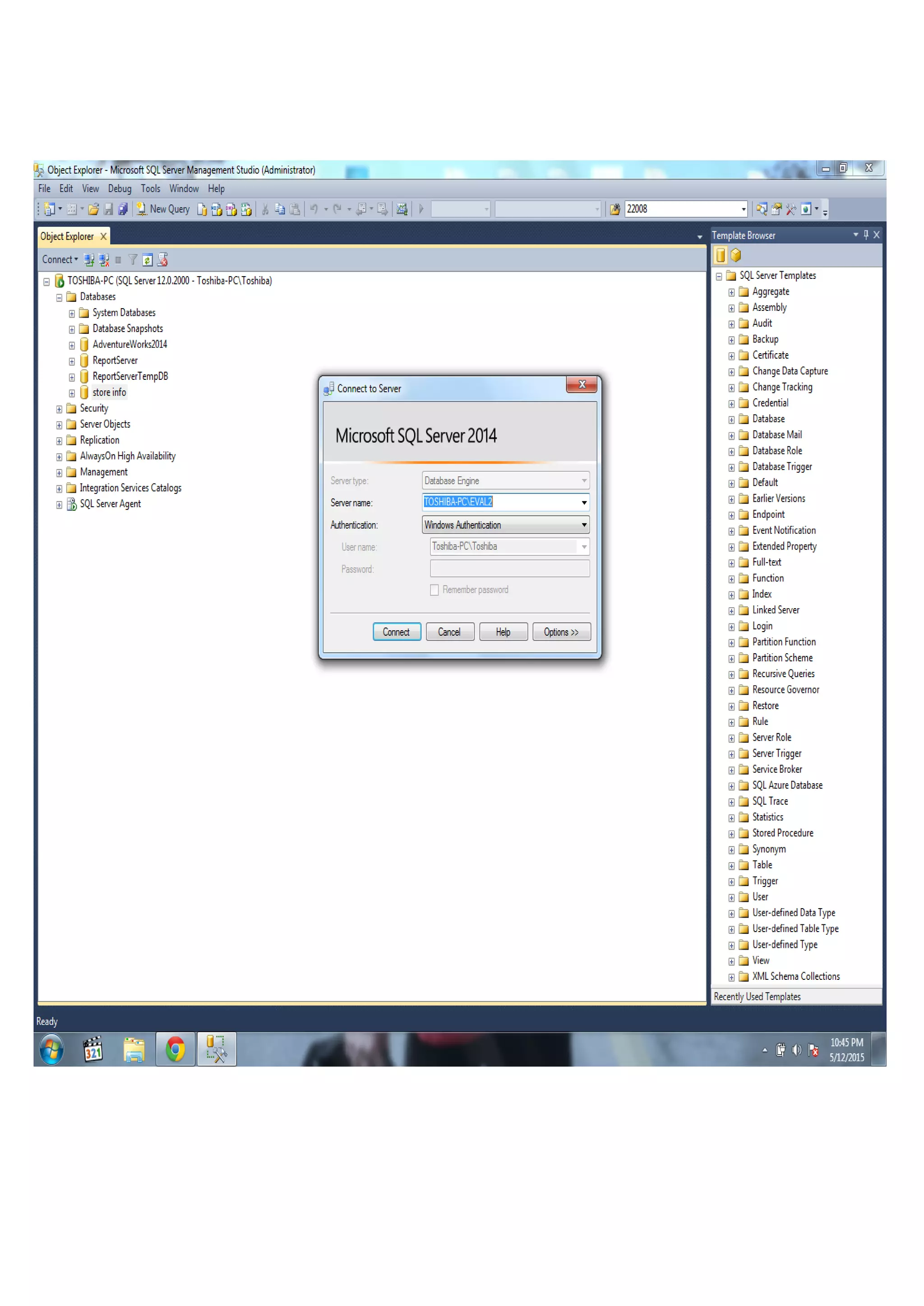Open the Debug menu
Screen dimensions: 924x1306
click(120, 188)
